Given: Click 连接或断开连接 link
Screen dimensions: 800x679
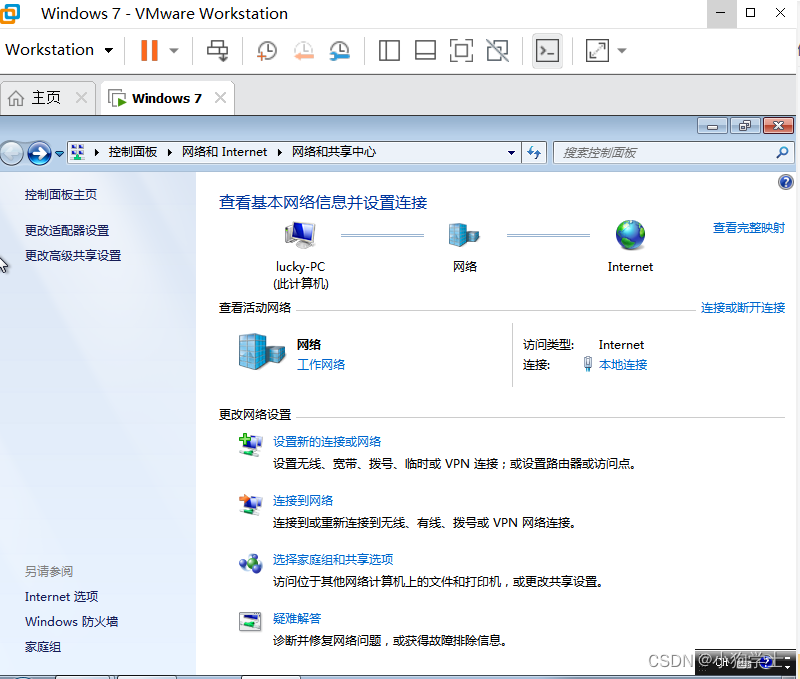Looking at the screenshot, I should 743,308.
